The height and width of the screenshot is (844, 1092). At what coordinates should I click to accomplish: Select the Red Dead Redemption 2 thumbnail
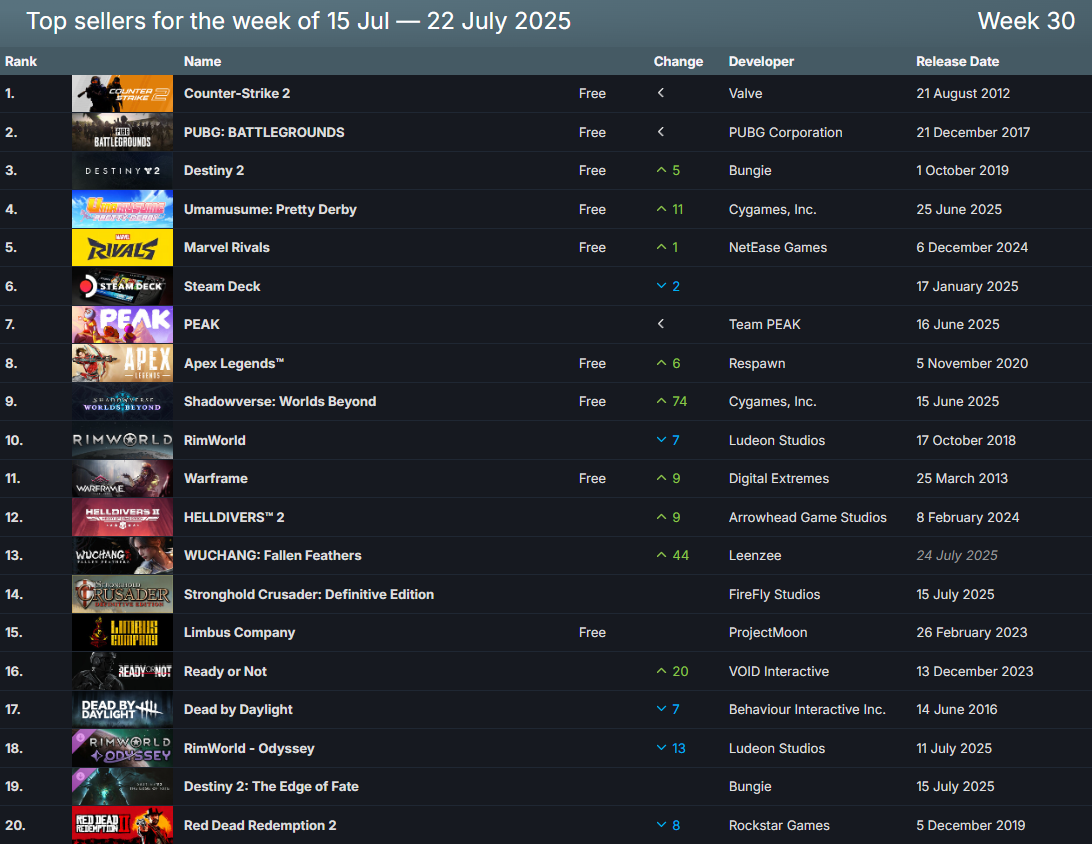pos(122,825)
